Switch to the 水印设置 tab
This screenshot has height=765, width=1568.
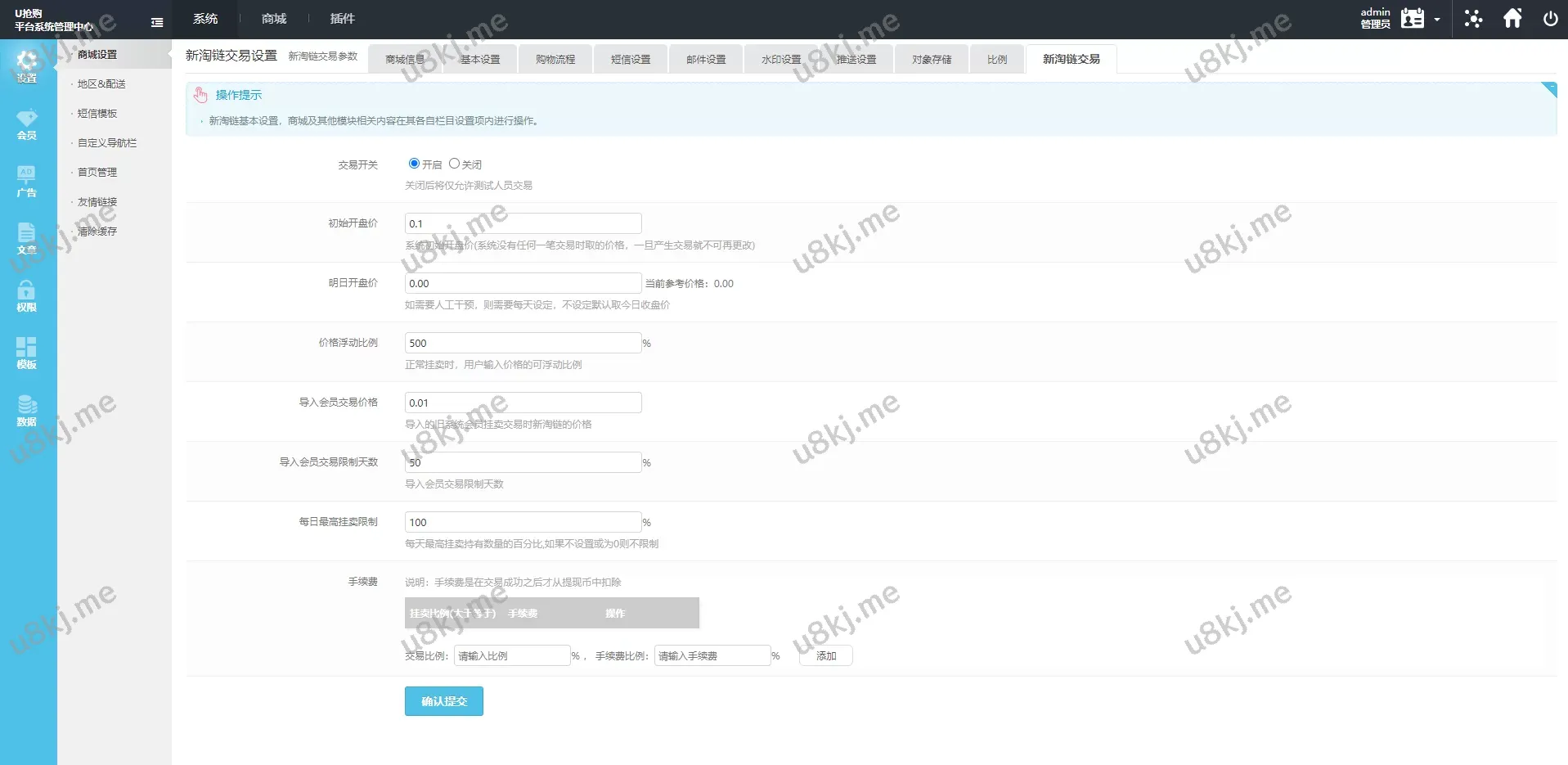click(781, 60)
